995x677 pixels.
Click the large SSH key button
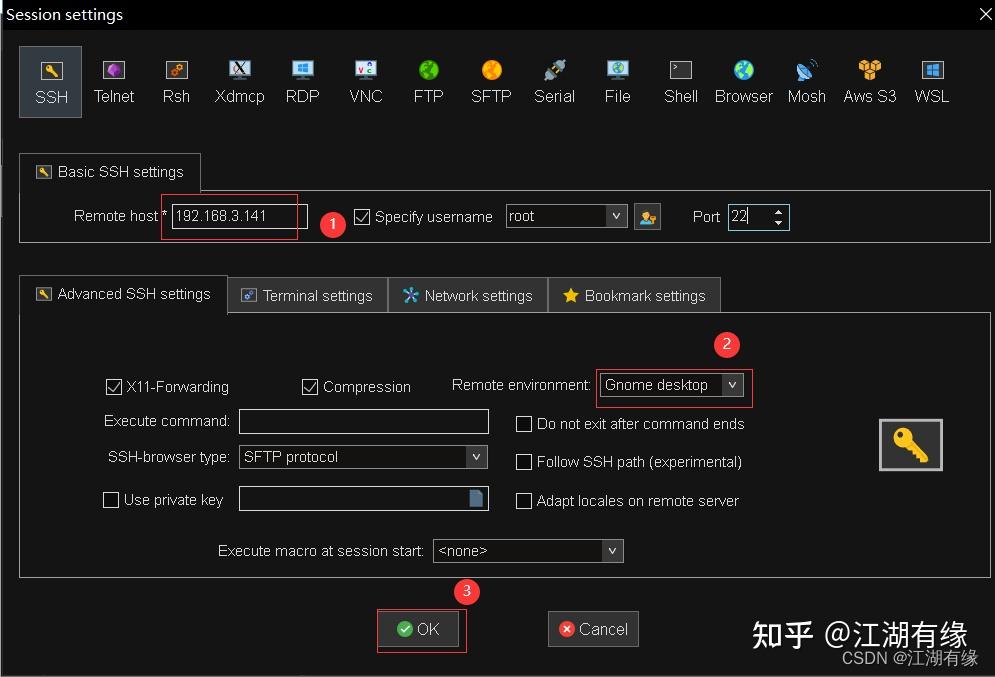(x=910, y=445)
